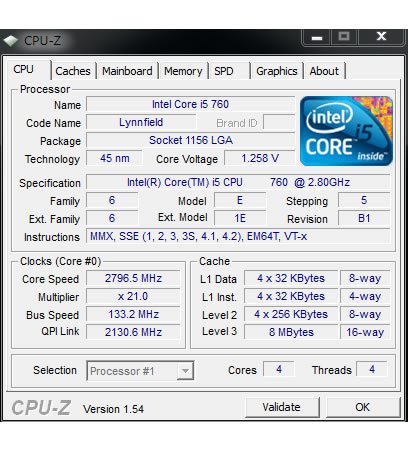Click the Clocks (Core #0) group label
The height and width of the screenshot is (450, 408).
pos(60,261)
